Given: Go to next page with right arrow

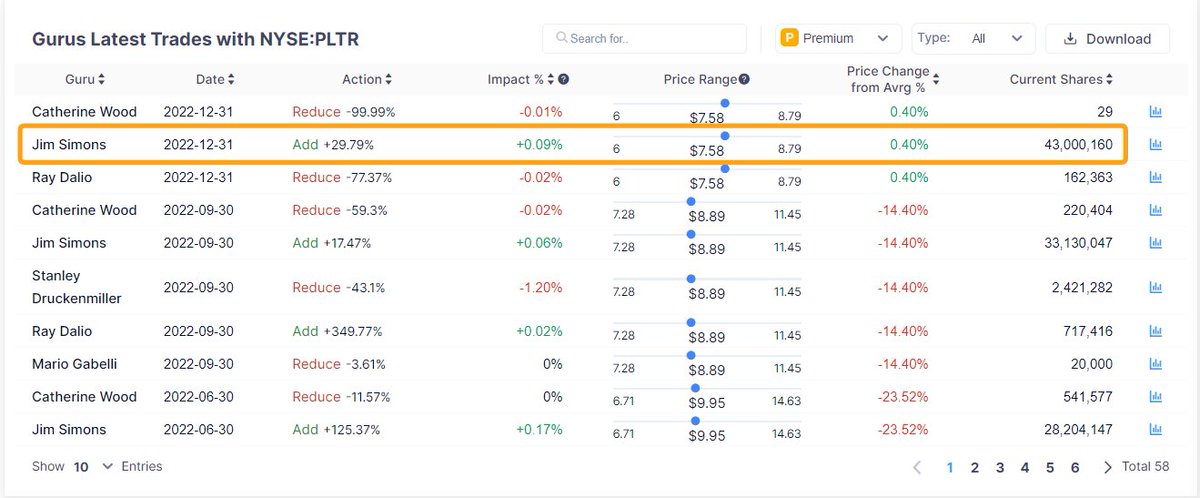Looking at the screenshot, I should [1107, 467].
